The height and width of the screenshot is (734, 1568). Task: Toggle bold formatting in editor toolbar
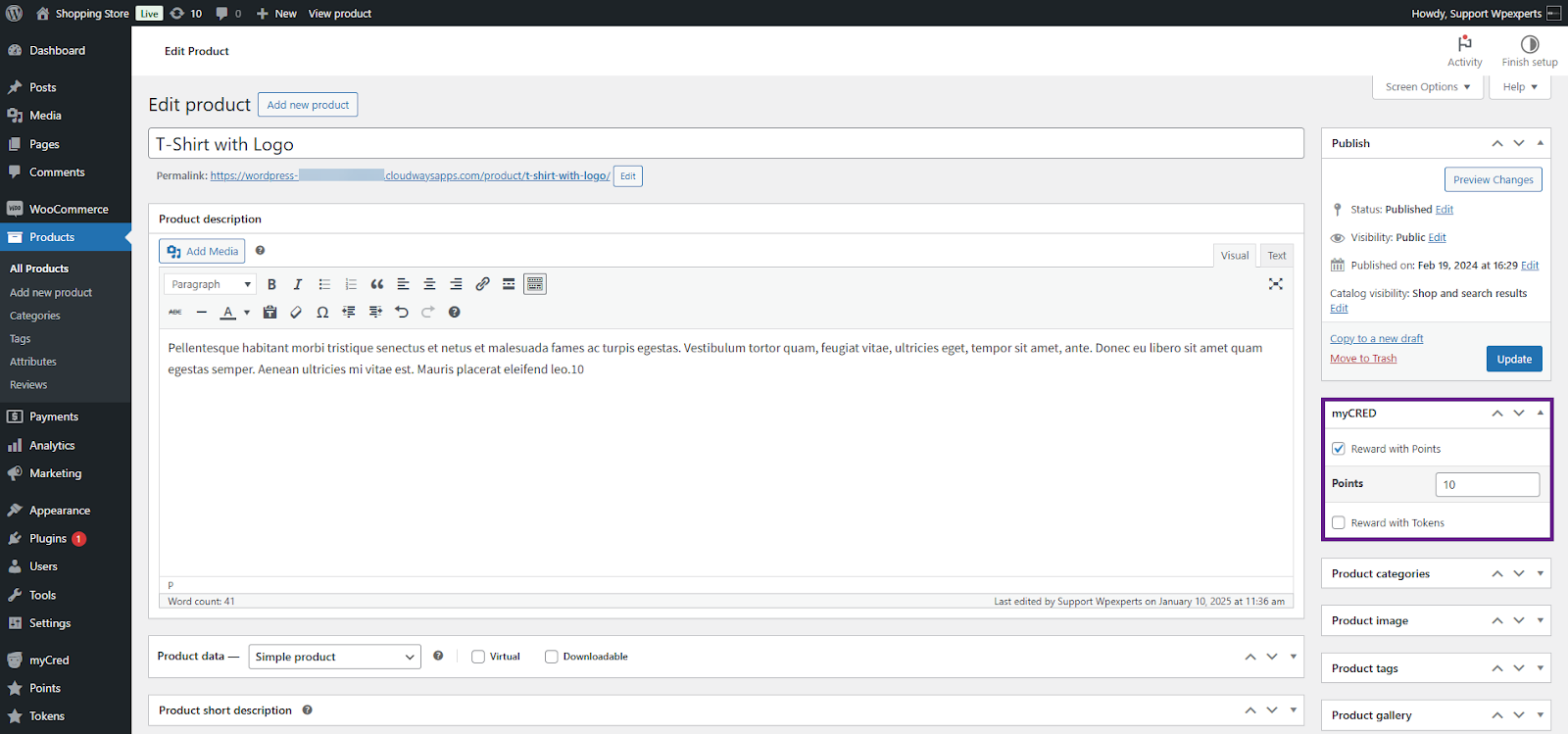(x=271, y=284)
